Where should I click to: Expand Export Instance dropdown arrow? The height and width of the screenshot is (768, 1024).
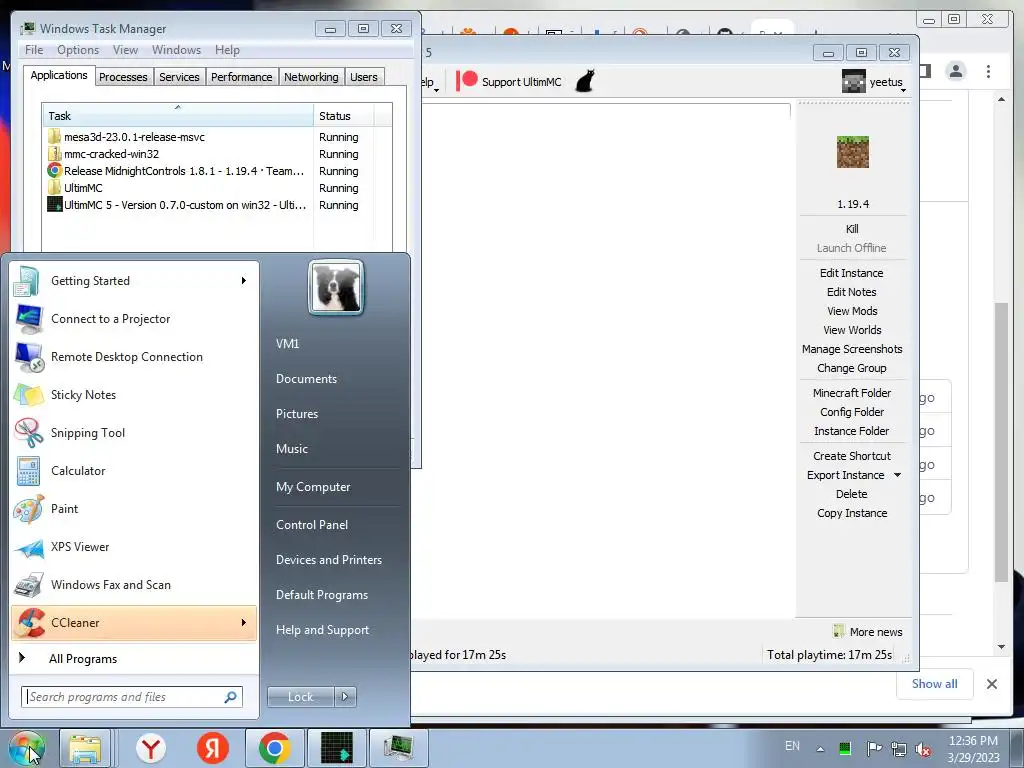click(897, 475)
